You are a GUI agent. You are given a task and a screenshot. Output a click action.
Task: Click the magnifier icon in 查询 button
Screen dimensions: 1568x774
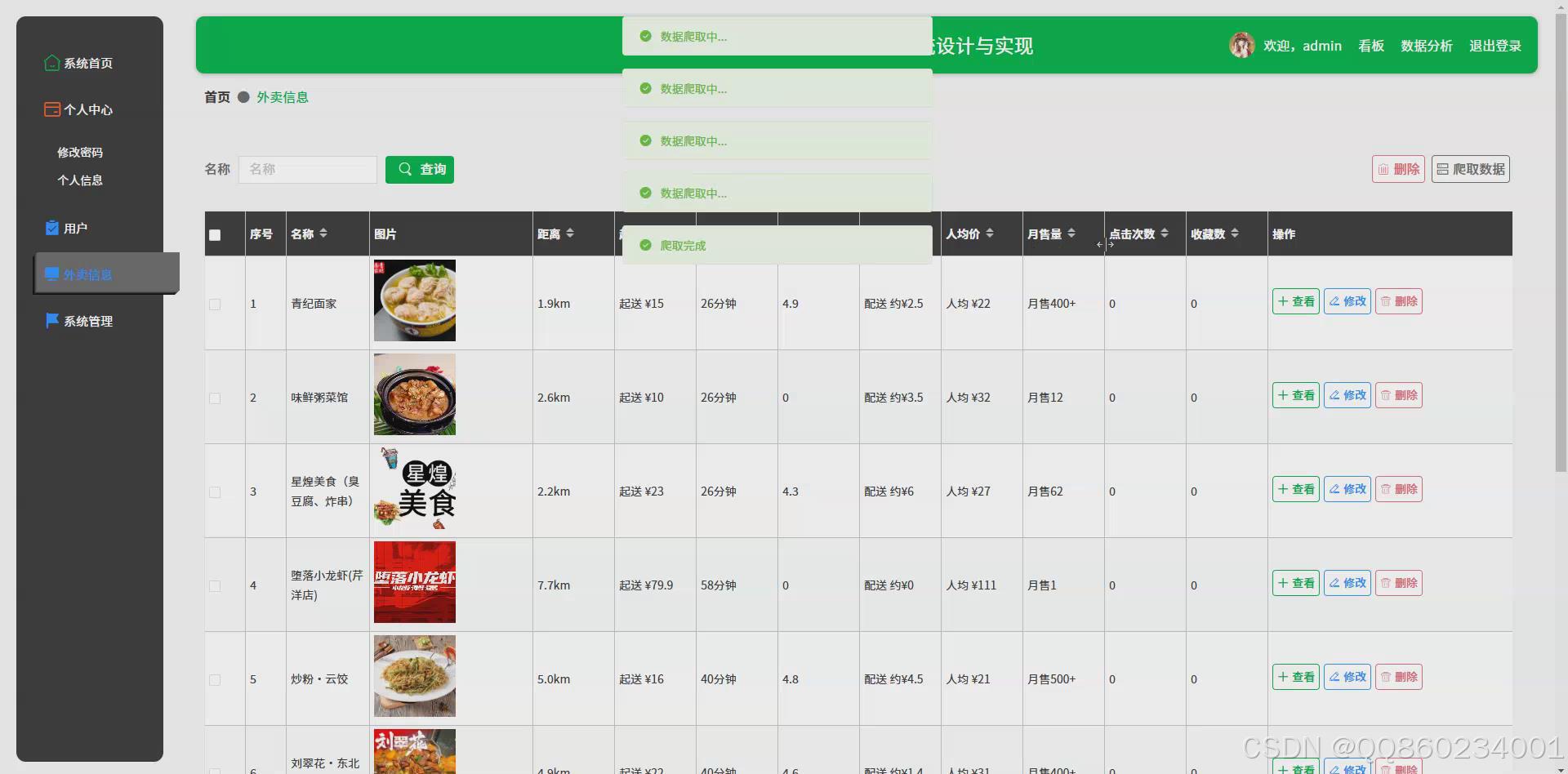pos(405,169)
